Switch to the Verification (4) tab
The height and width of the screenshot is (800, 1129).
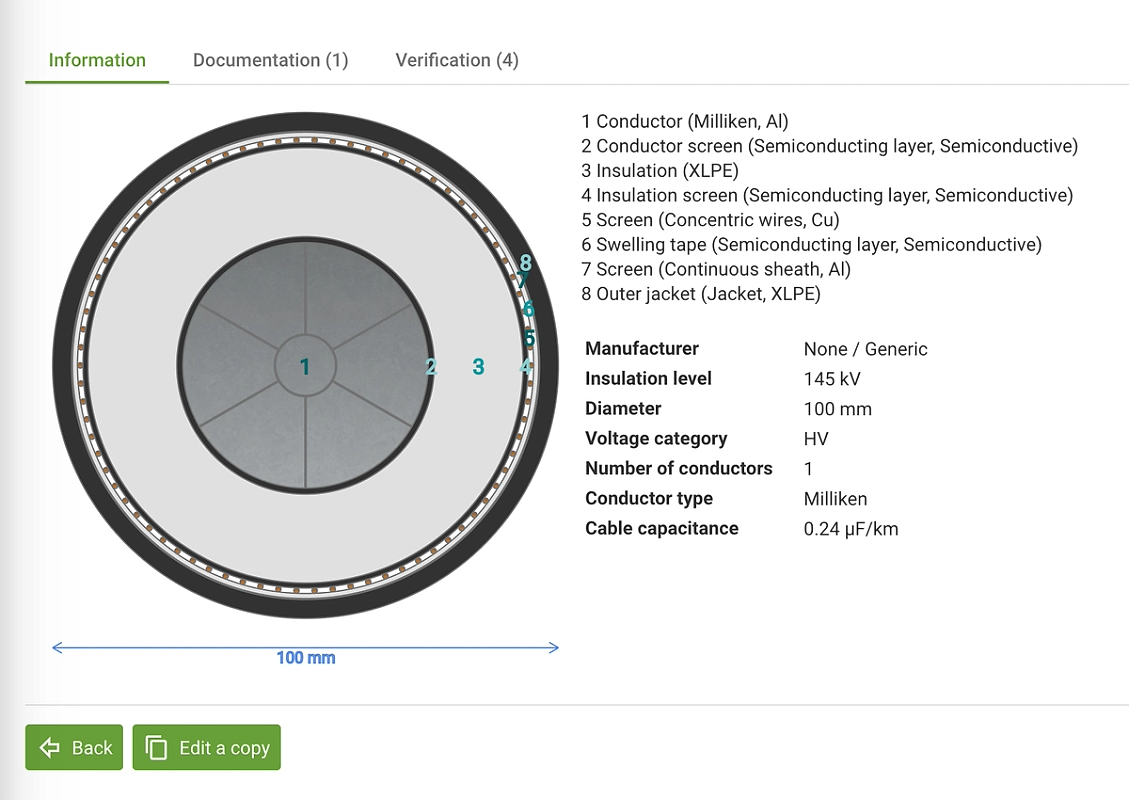(x=457, y=60)
